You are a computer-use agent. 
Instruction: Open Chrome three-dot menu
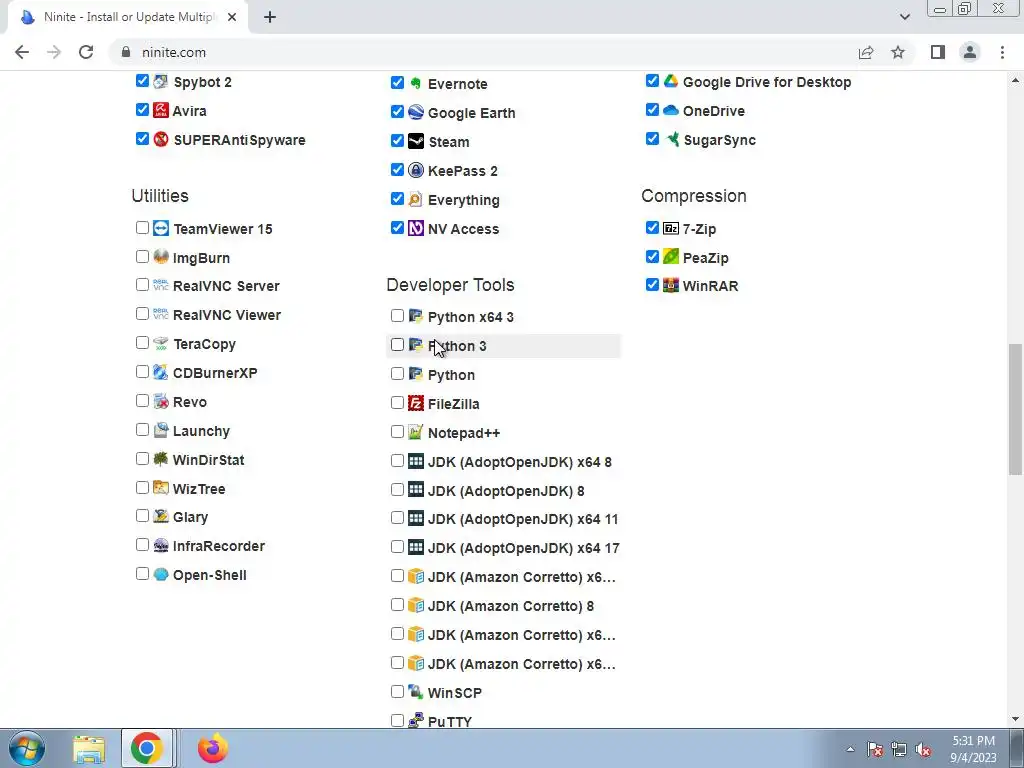[x=1002, y=52]
